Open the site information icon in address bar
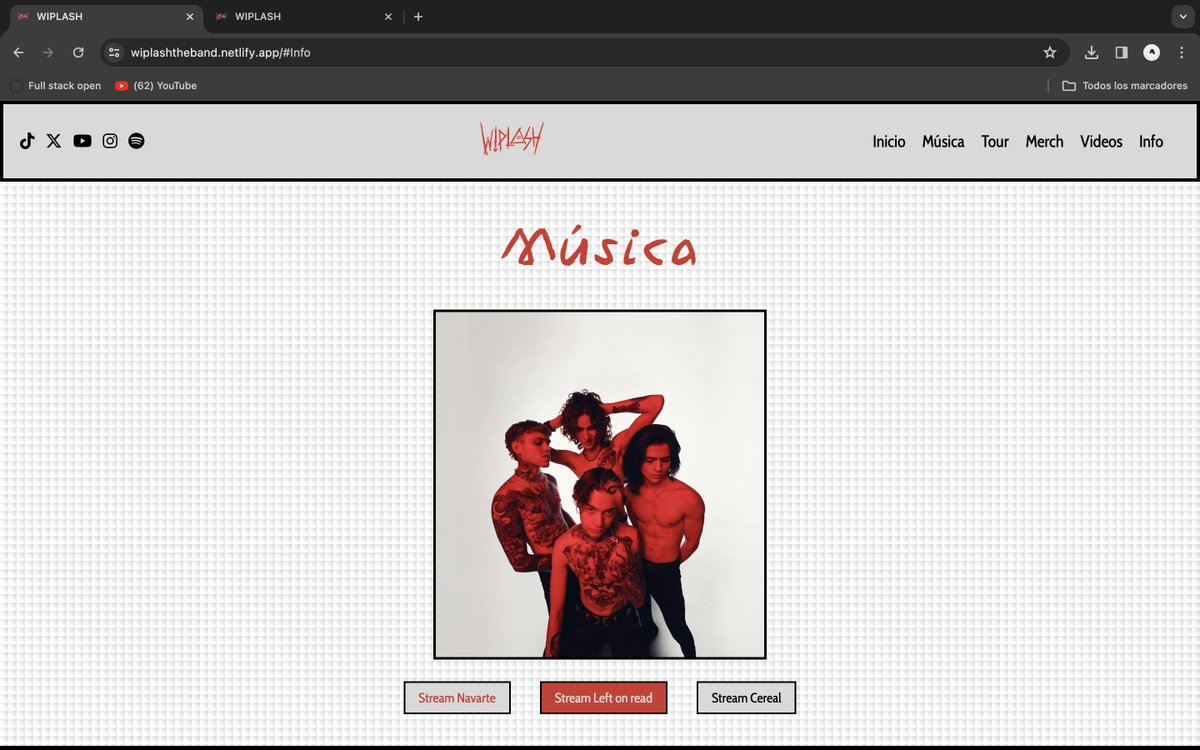This screenshot has width=1200, height=750. 114,52
